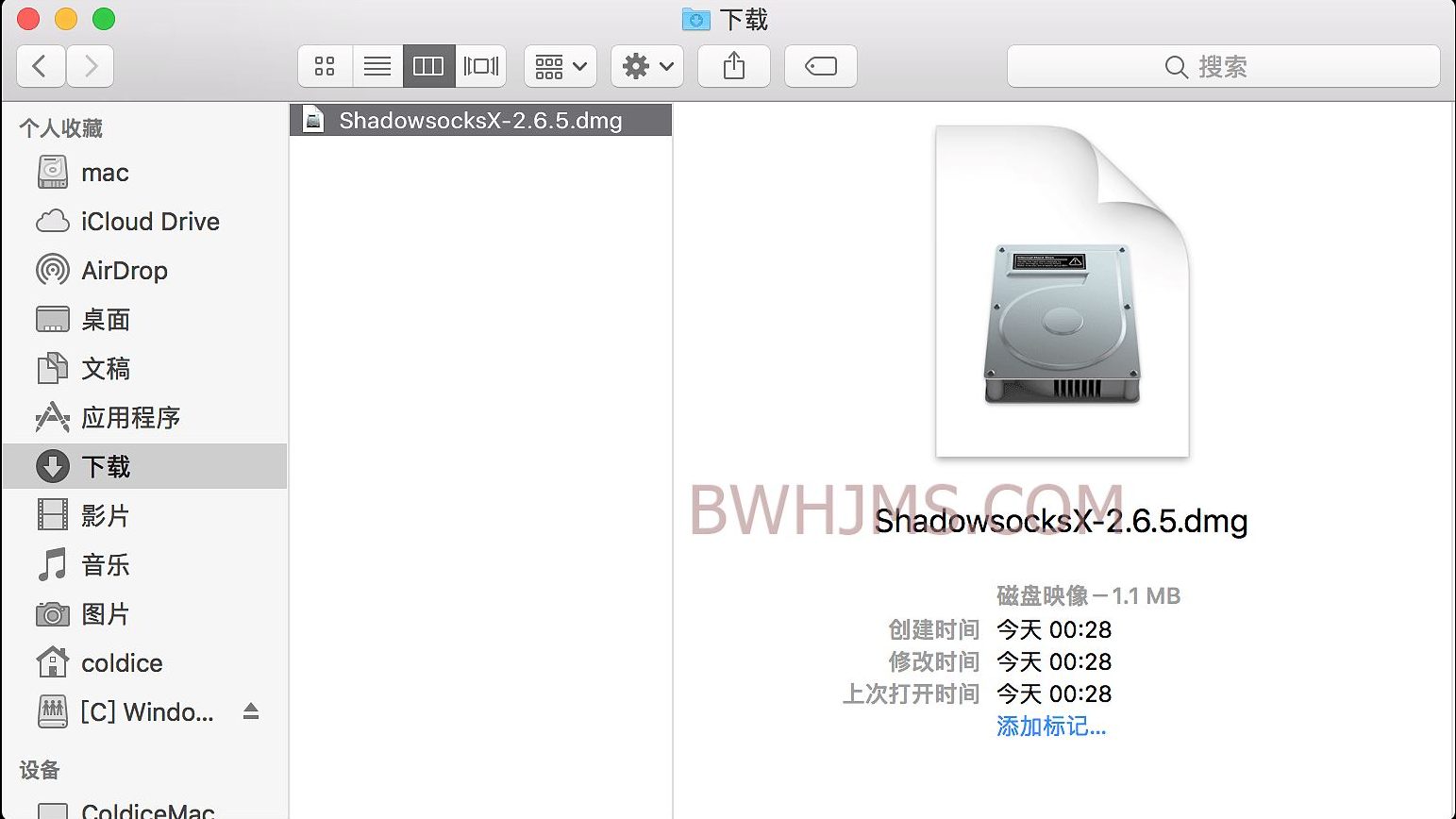Open 文稿 documents in sidebar
This screenshot has height=819, width=1456.
coord(145,369)
